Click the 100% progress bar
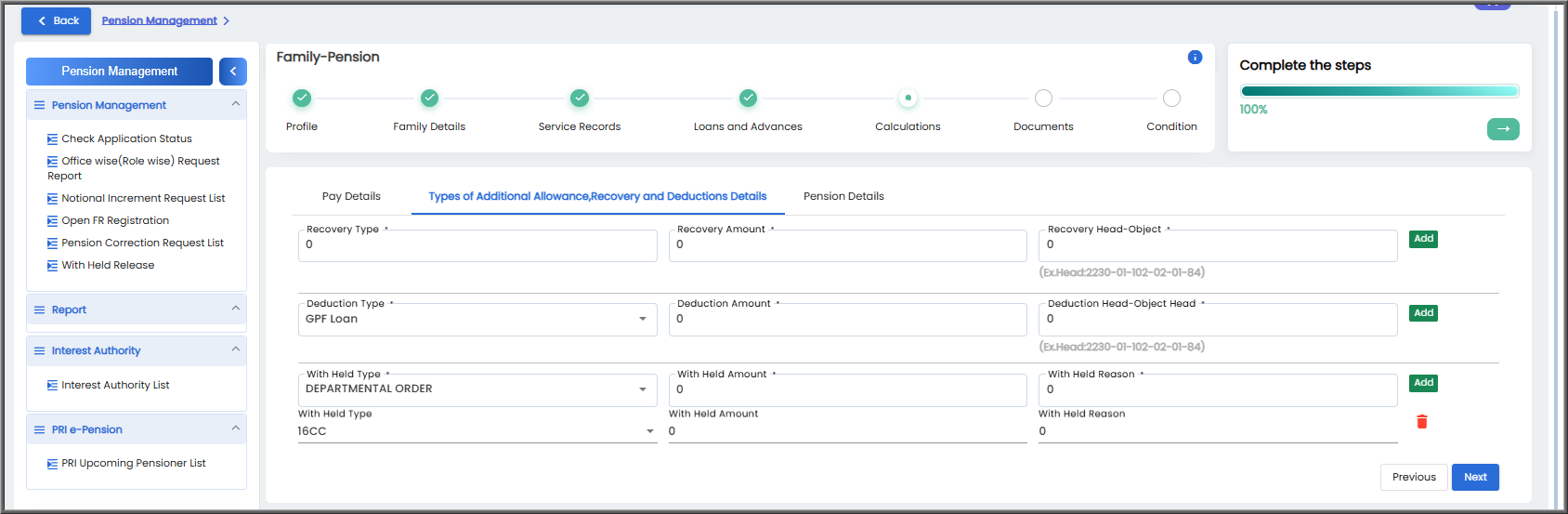Screen dimensions: 1568x514 click(1379, 91)
